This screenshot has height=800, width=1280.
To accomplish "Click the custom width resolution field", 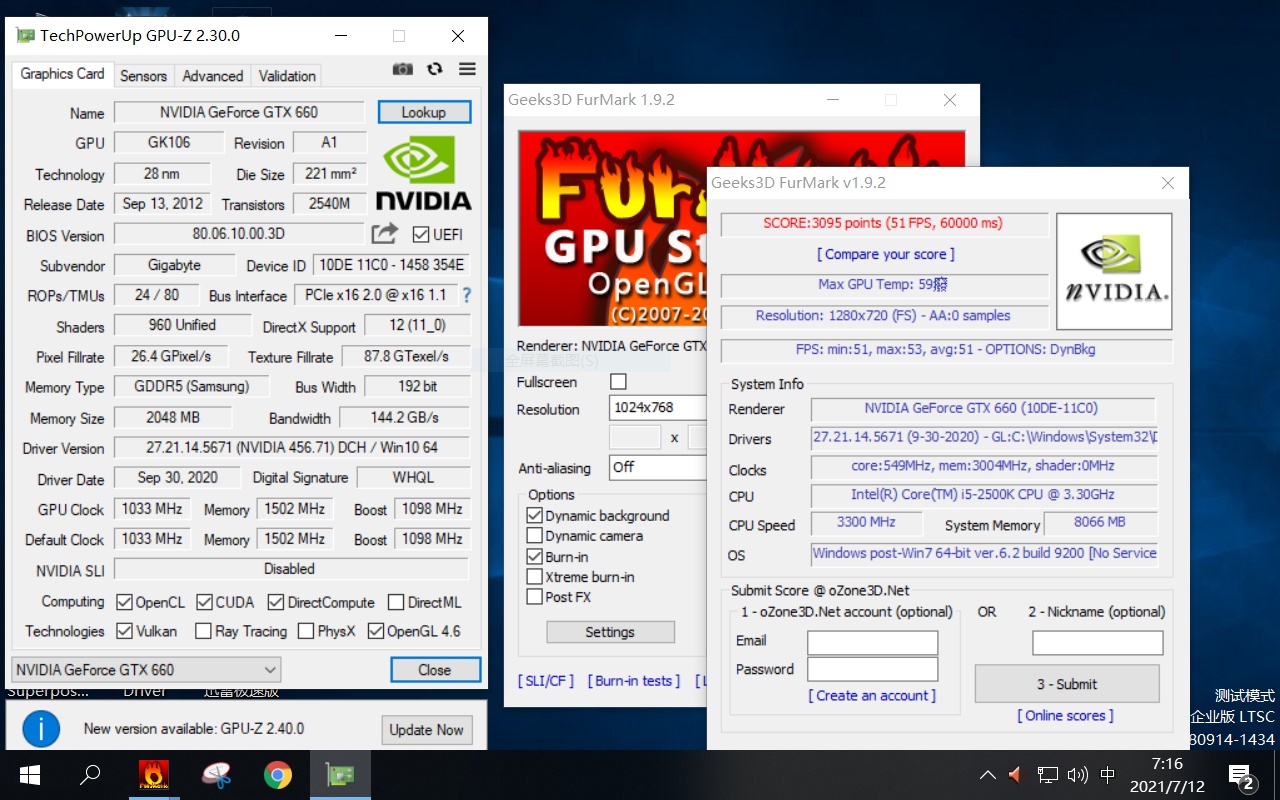I will coord(635,437).
